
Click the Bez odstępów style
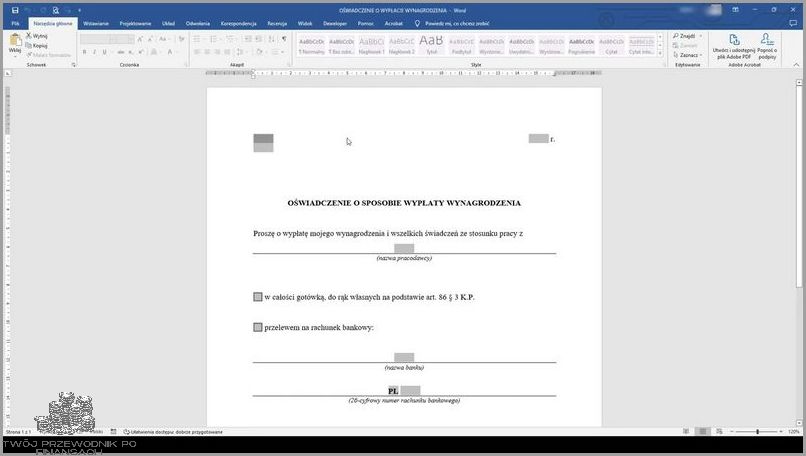341,46
